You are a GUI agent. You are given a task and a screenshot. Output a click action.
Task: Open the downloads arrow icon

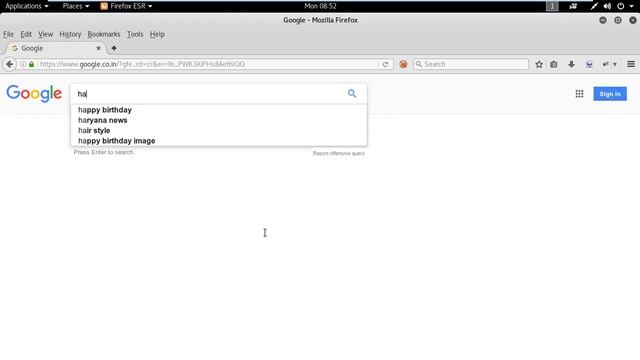tap(571, 64)
